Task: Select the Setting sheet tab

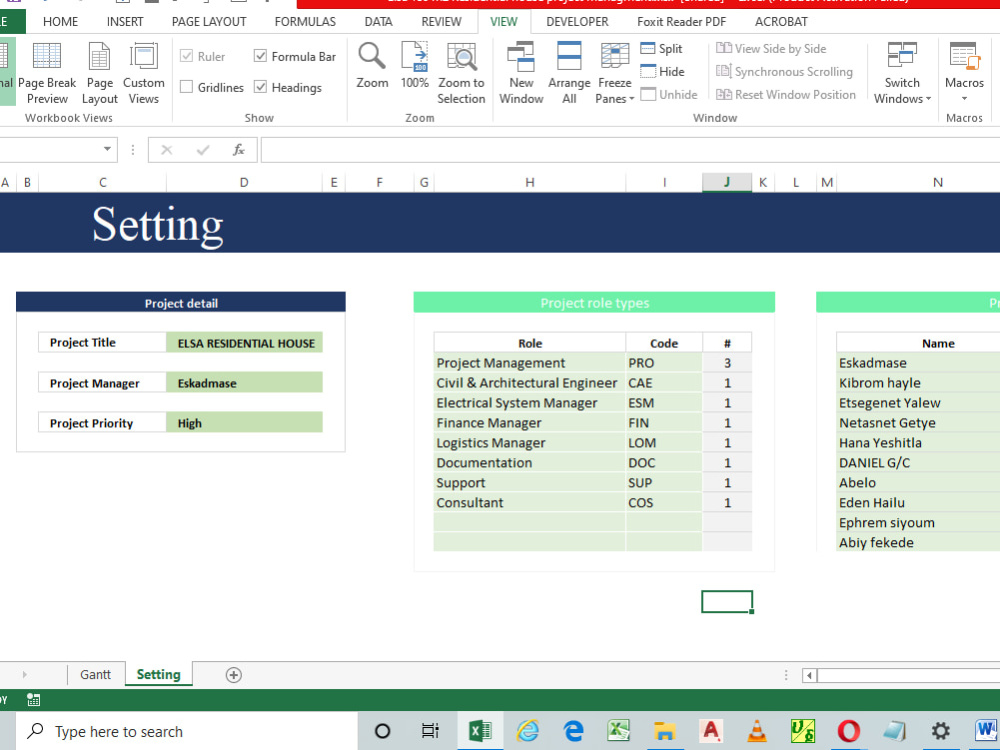Action: [x=158, y=675]
